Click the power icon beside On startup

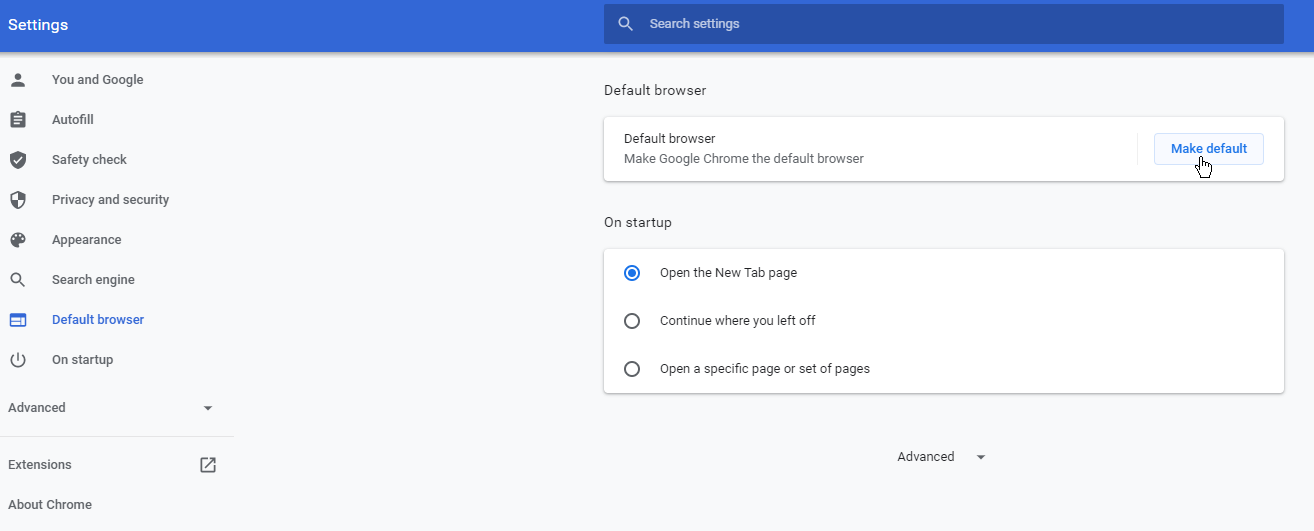[x=18, y=360]
